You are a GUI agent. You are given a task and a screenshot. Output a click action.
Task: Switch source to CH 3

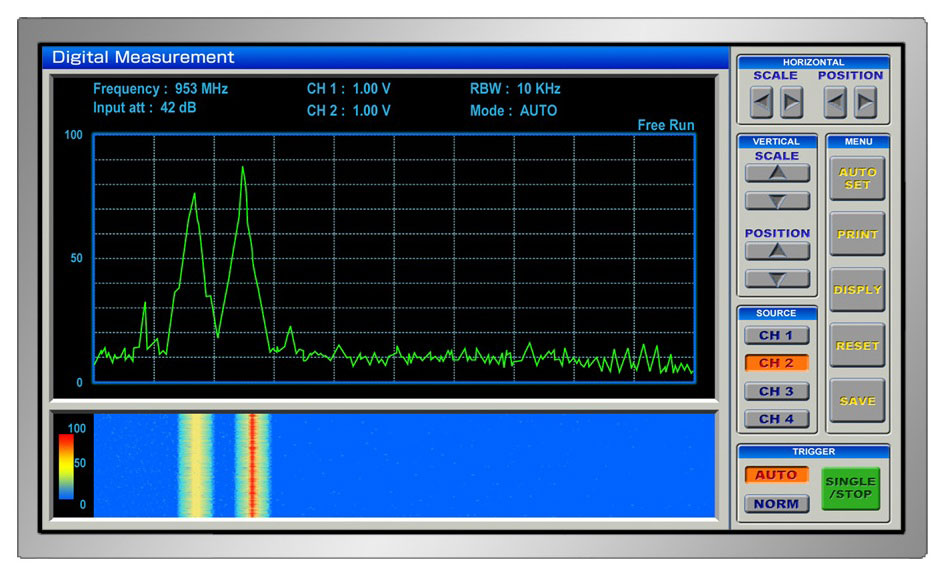pyautogui.click(x=776, y=391)
